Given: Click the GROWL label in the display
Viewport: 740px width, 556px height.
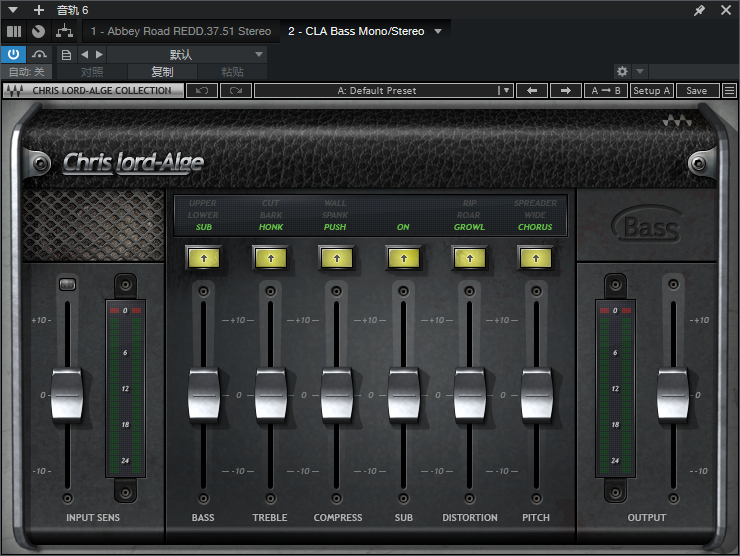Looking at the screenshot, I should [469, 227].
